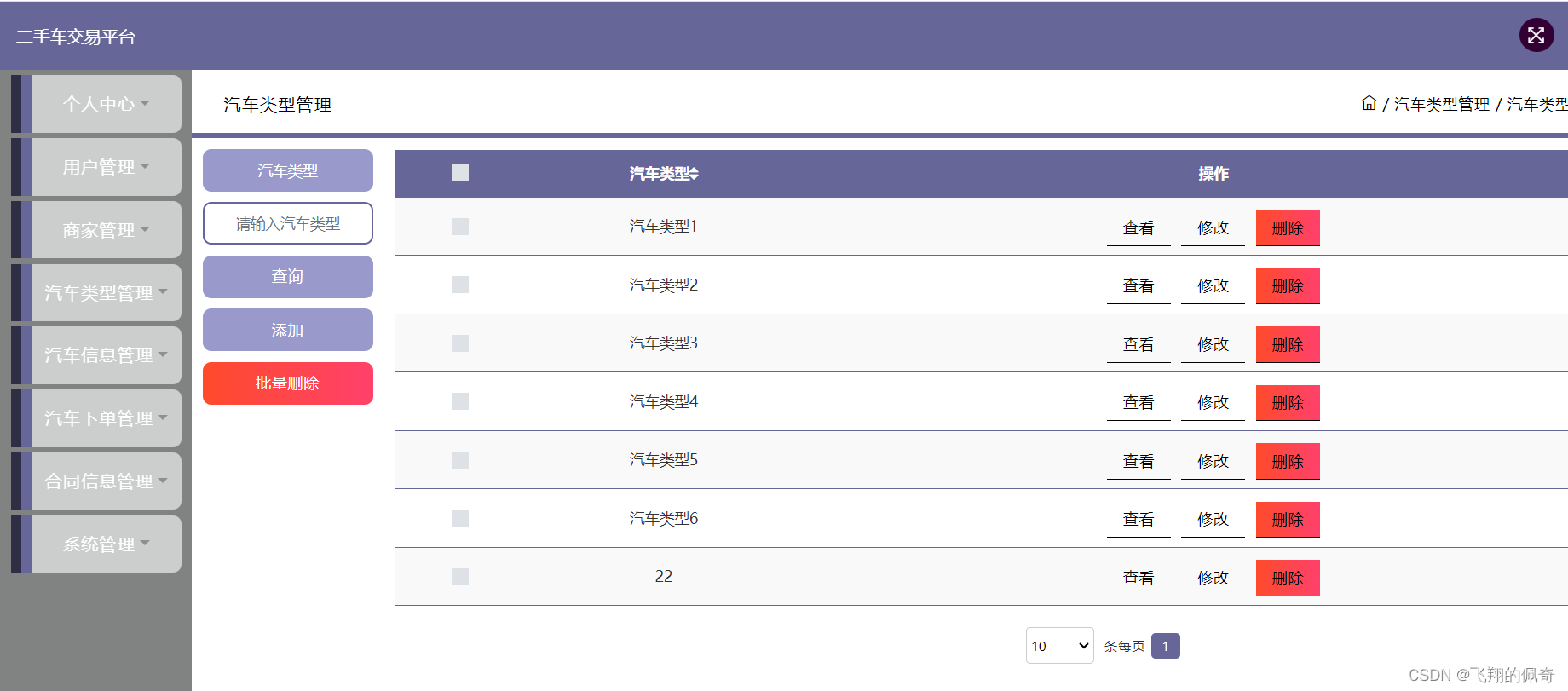1568x691 pixels.
Task: Go to pagination page 1
Action: [x=1165, y=646]
